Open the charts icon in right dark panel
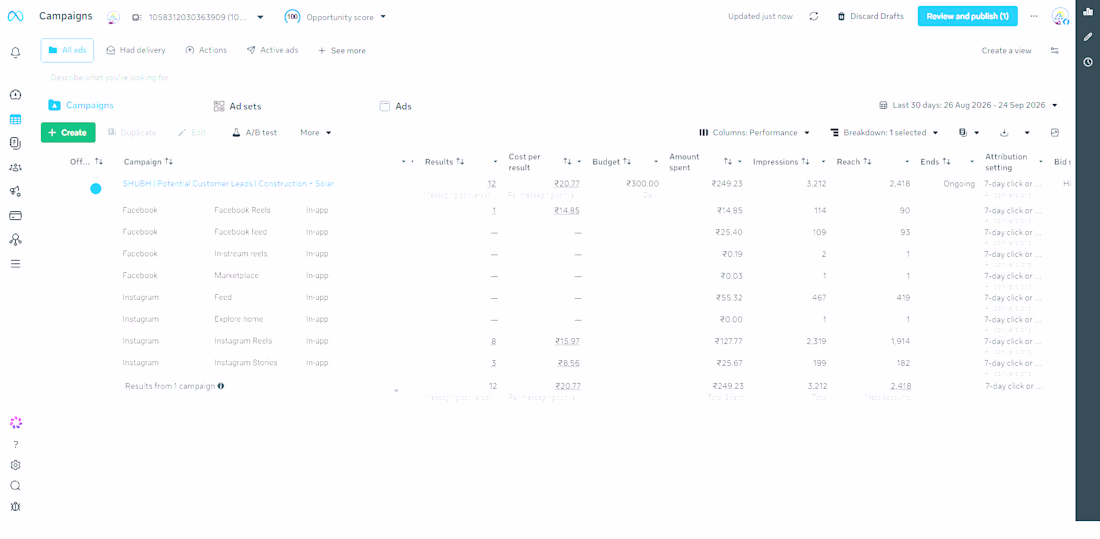The width and height of the screenshot is (1100, 539). 1088,11
